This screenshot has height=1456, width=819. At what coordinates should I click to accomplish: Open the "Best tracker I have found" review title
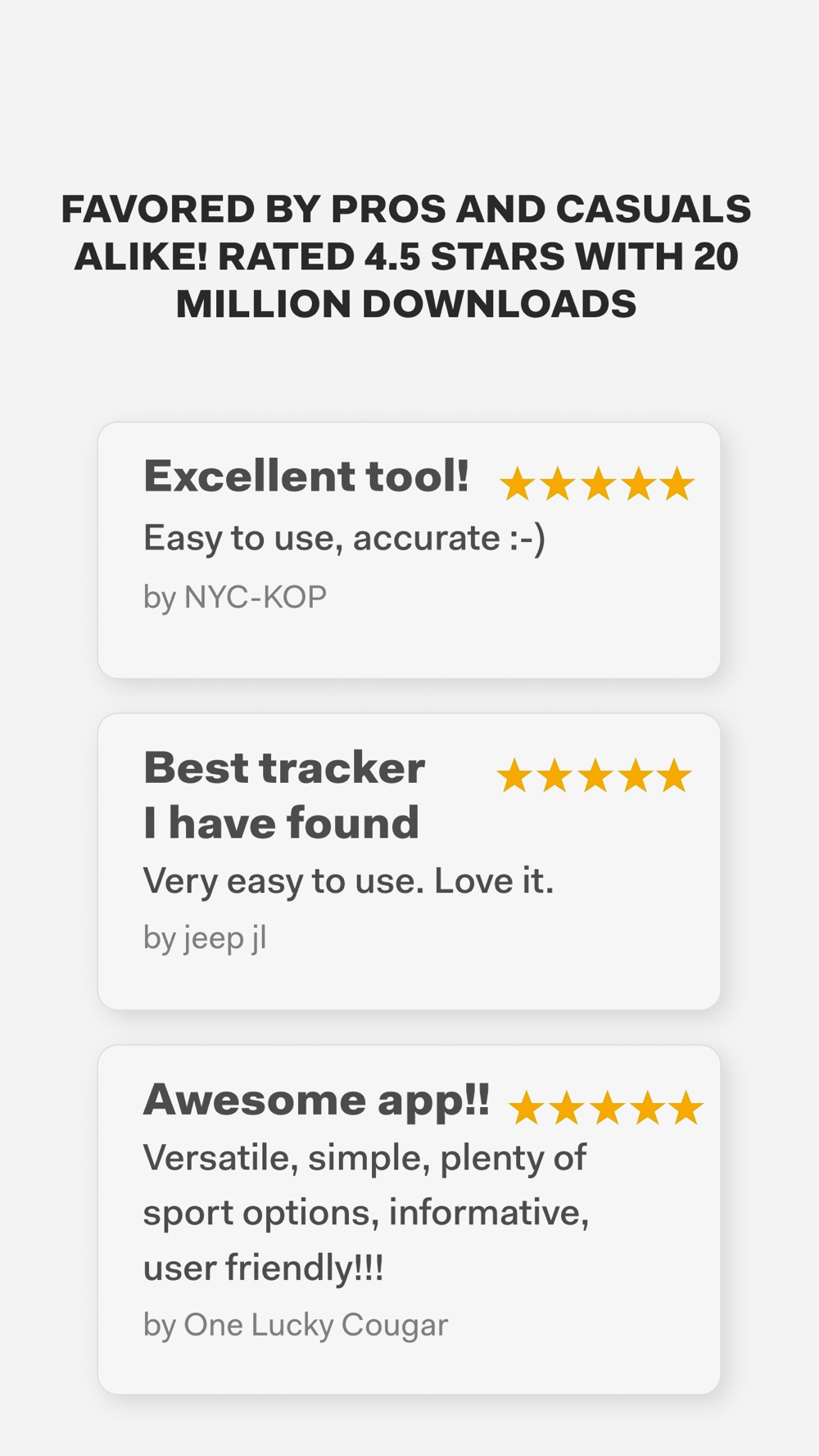coord(283,794)
